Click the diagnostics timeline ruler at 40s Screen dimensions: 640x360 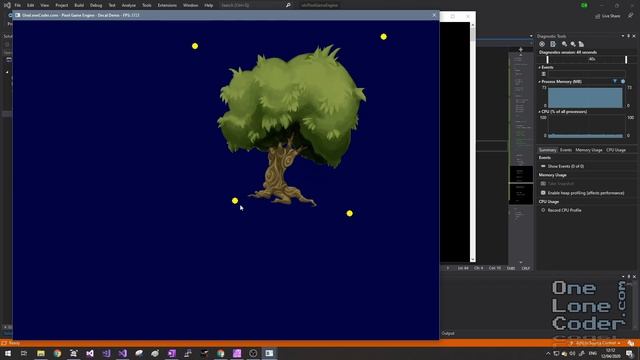(x=592, y=60)
